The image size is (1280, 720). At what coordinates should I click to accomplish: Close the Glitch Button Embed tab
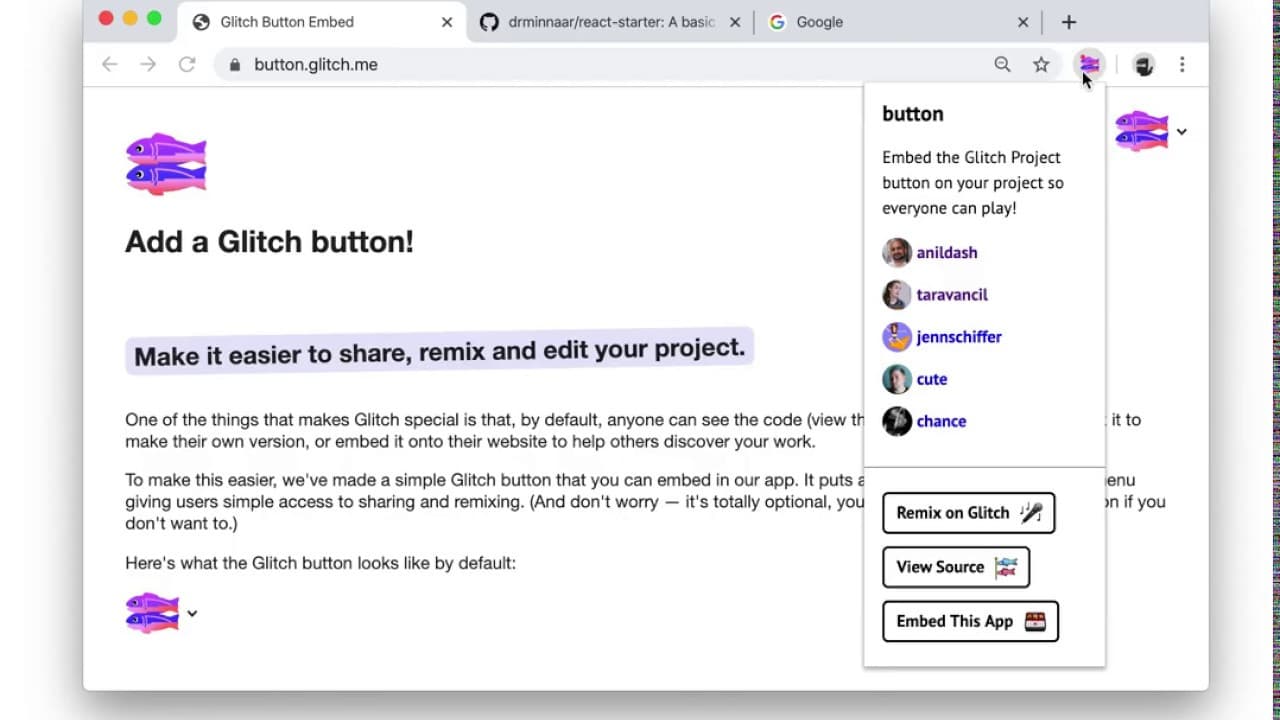[447, 22]
